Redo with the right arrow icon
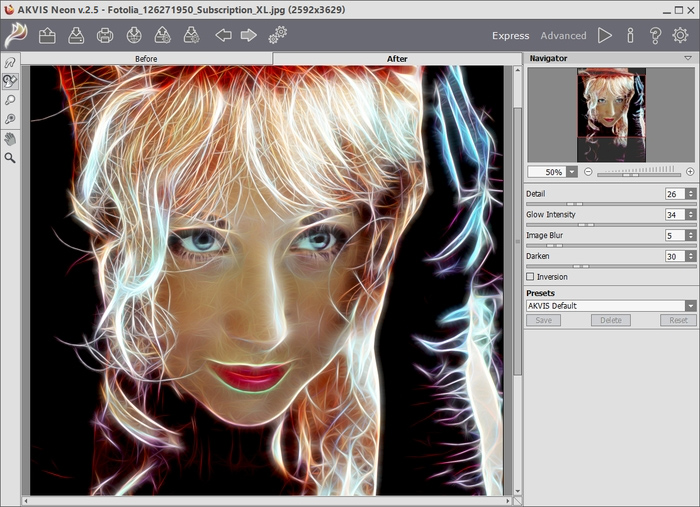 (248, 36)
